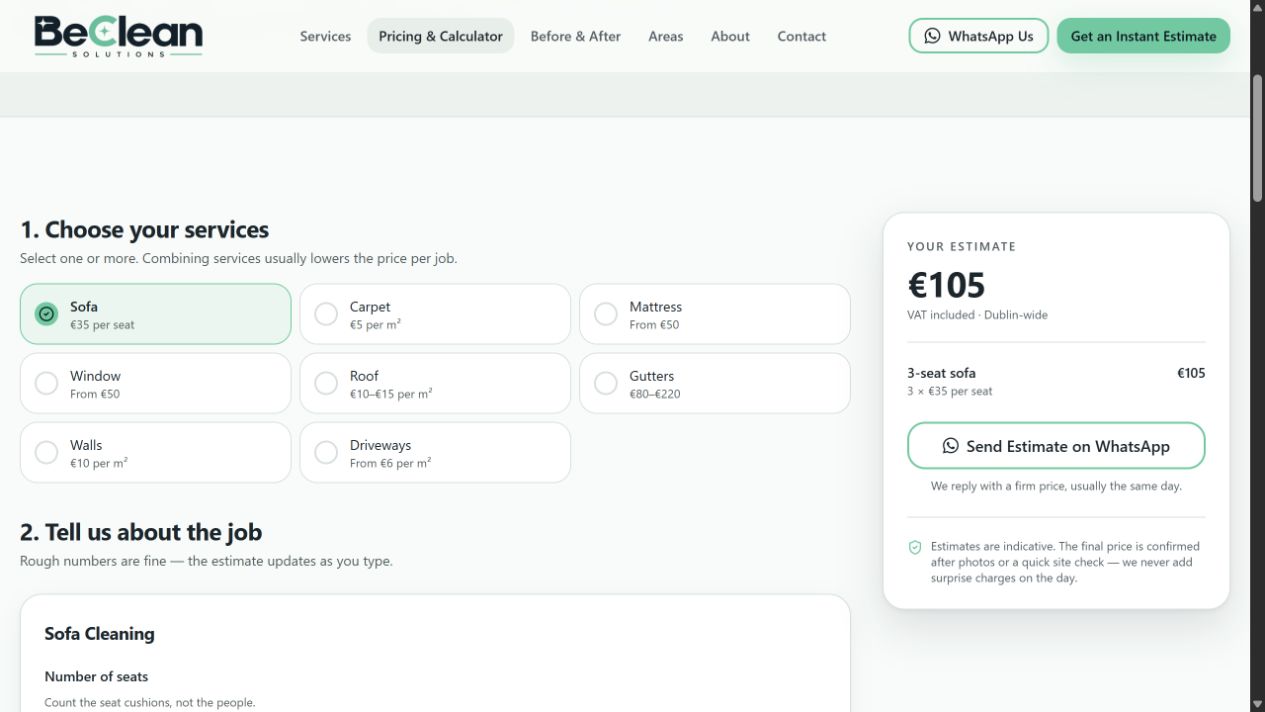Click the shield icon beside estimates disclaimer

pyautogui.click(x=915, y=547)
